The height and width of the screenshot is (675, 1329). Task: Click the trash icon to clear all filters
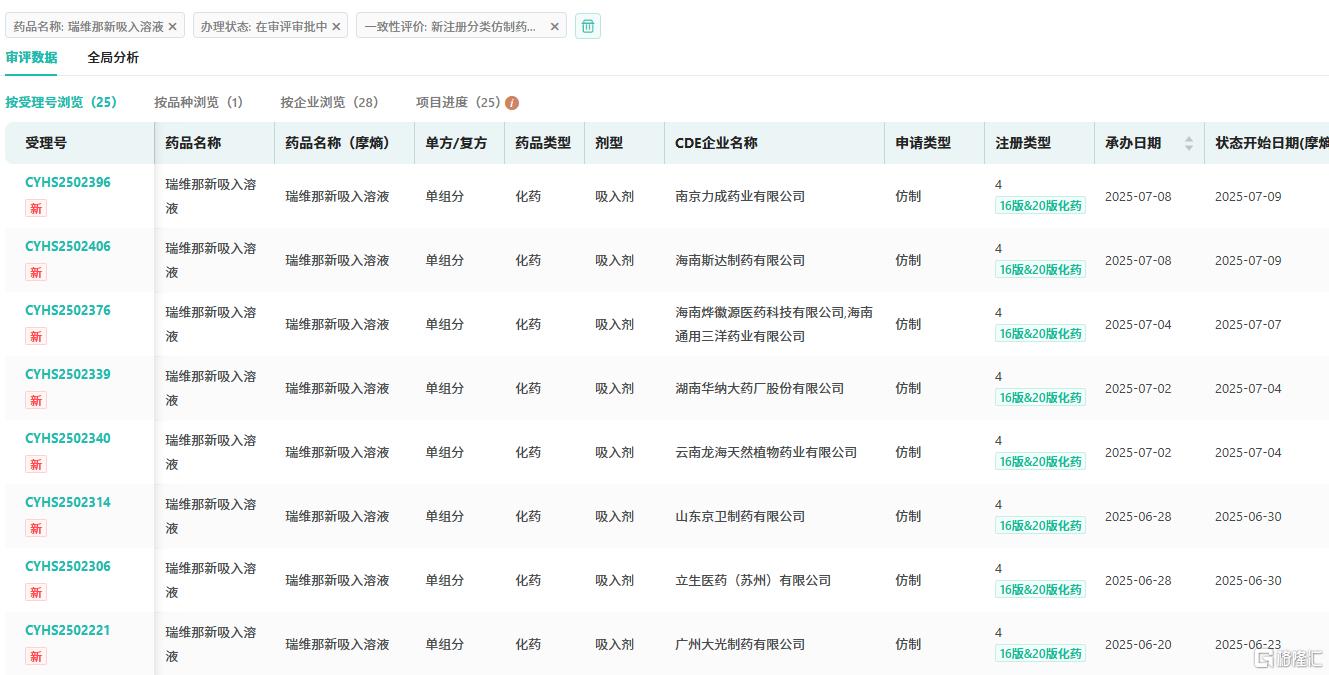tap(588, 26)
